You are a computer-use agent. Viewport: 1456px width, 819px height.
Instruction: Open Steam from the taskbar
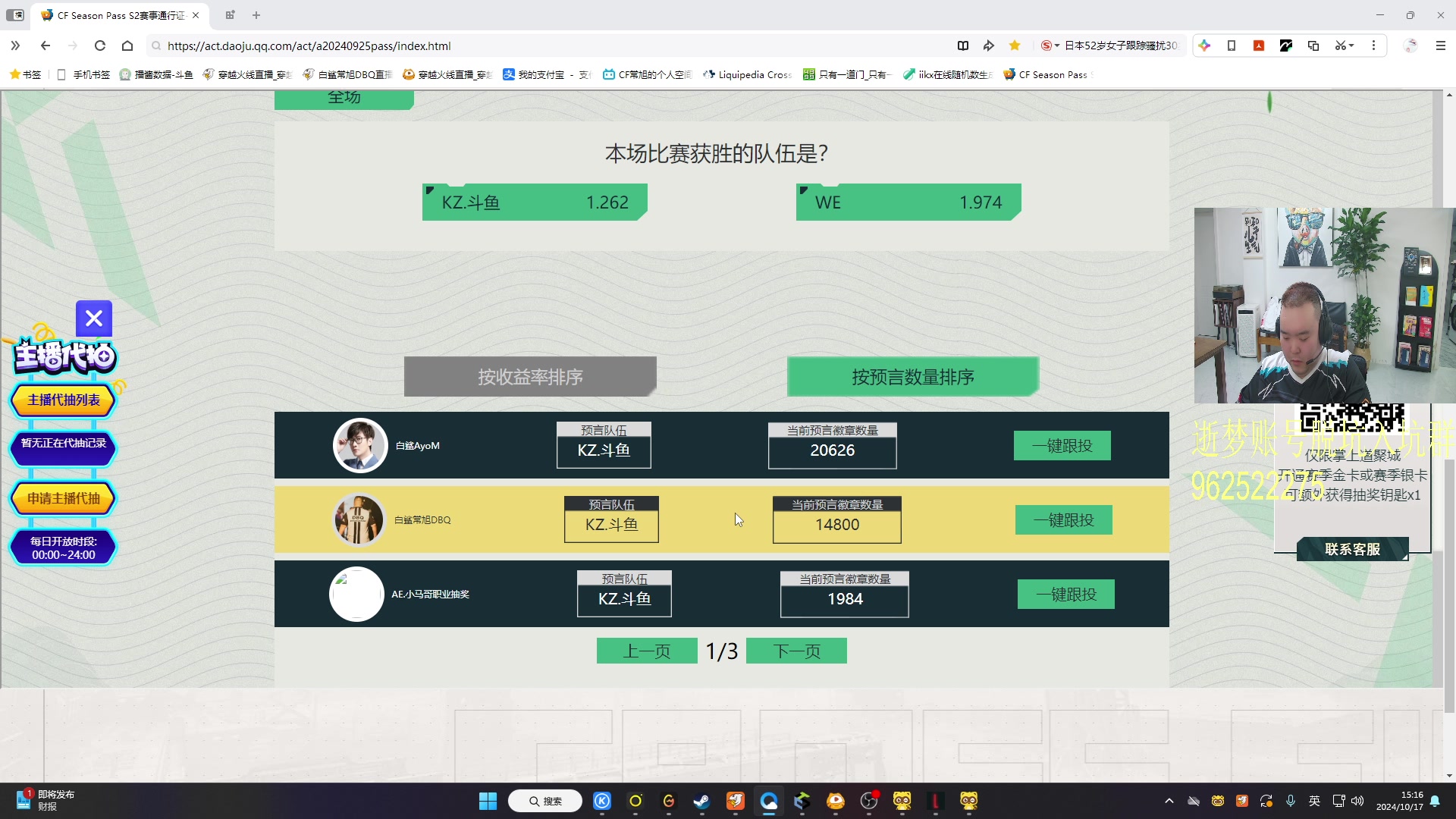tap(701, 801)
